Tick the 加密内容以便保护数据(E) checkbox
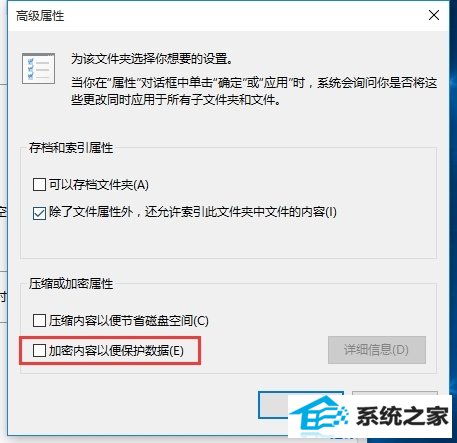This screenshot has height=443, width=457. (x=39, y=350)
